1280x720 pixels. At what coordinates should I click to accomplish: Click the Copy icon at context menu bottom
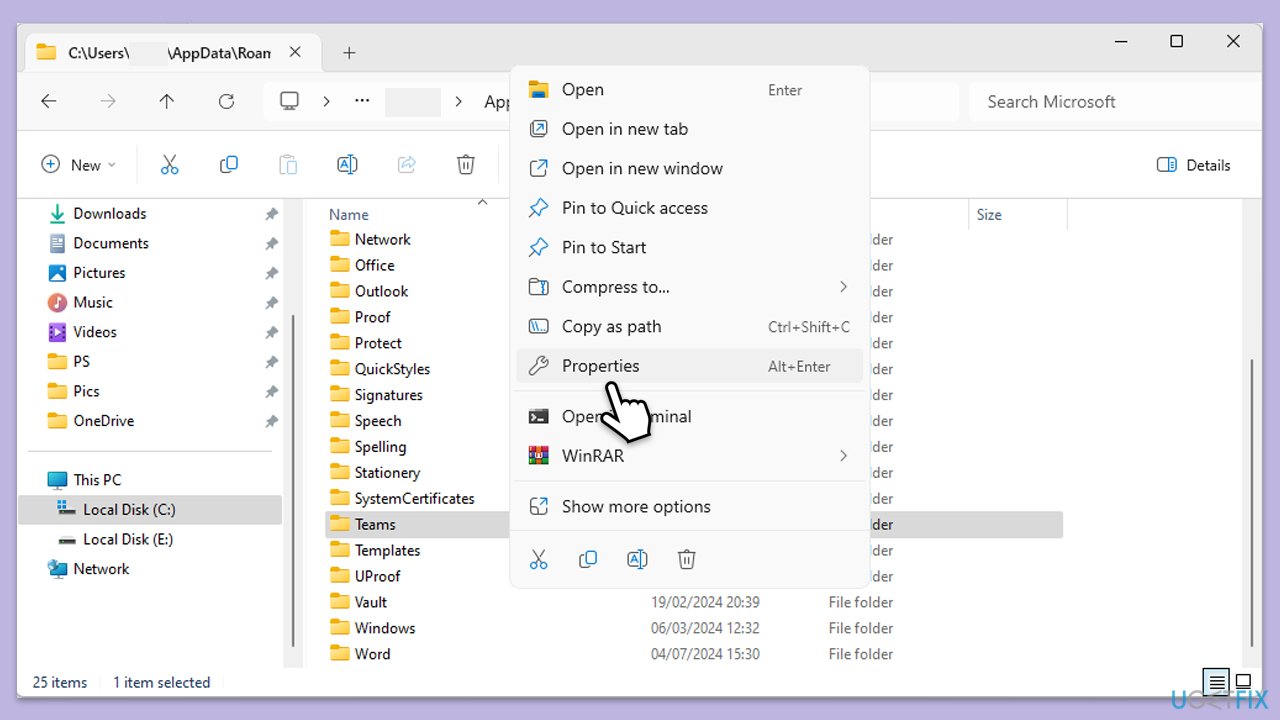point(588,560)
